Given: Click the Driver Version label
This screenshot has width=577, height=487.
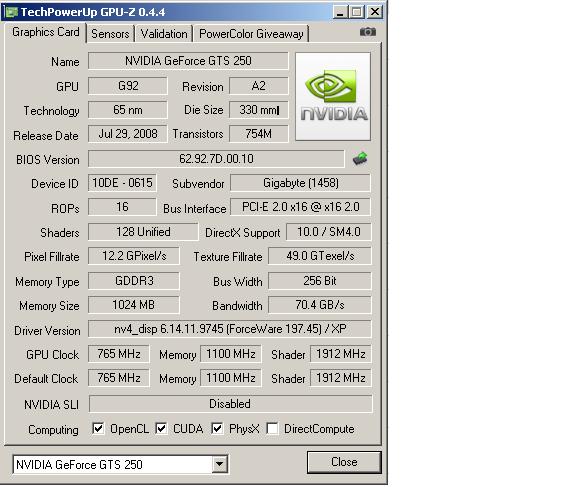Looking at the screenshot, I should (x=47, y=331).
